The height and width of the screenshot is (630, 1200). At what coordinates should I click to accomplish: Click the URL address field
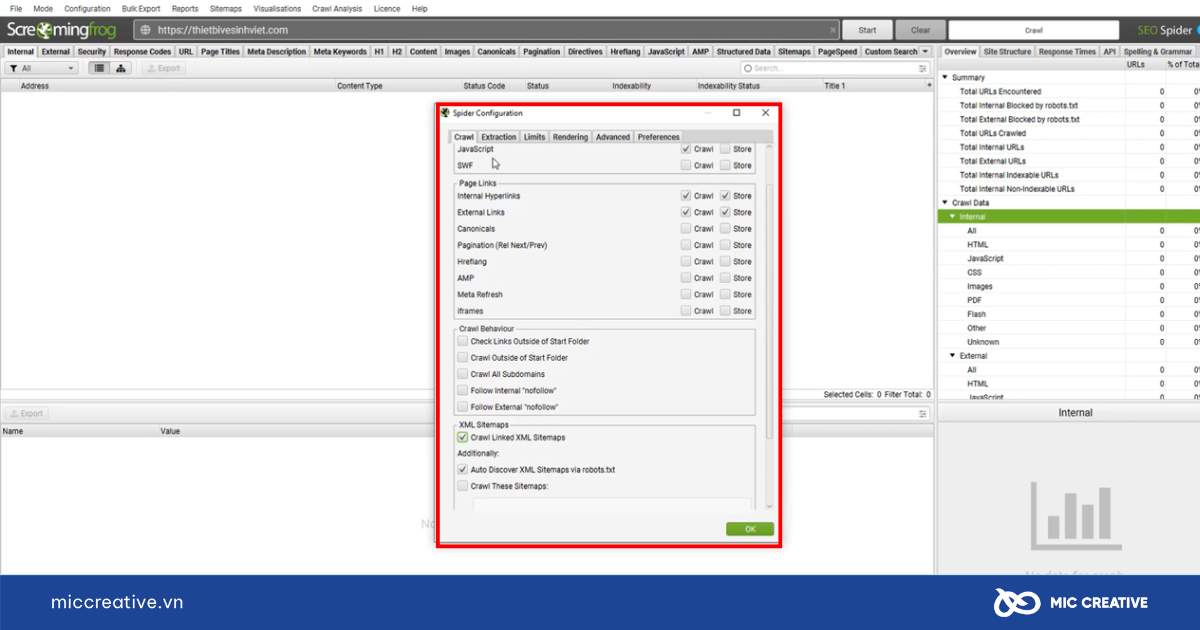click(486, 30)
